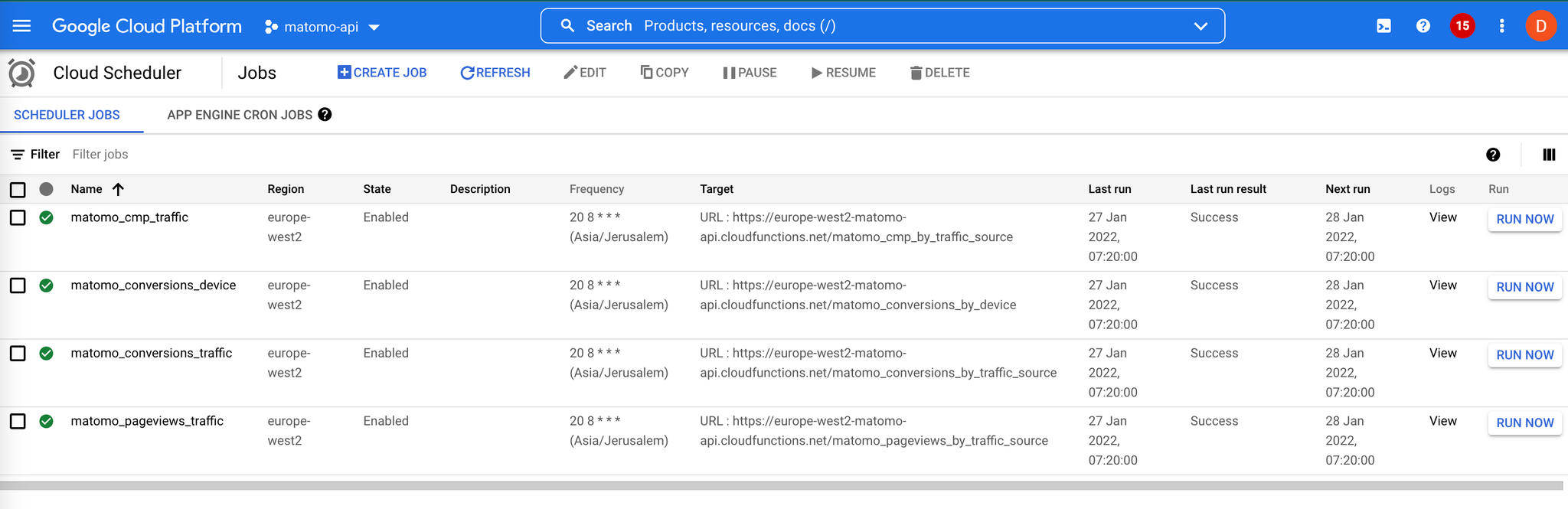Click the green status icon for matomo_conversions_traffic

coord(47,354)
